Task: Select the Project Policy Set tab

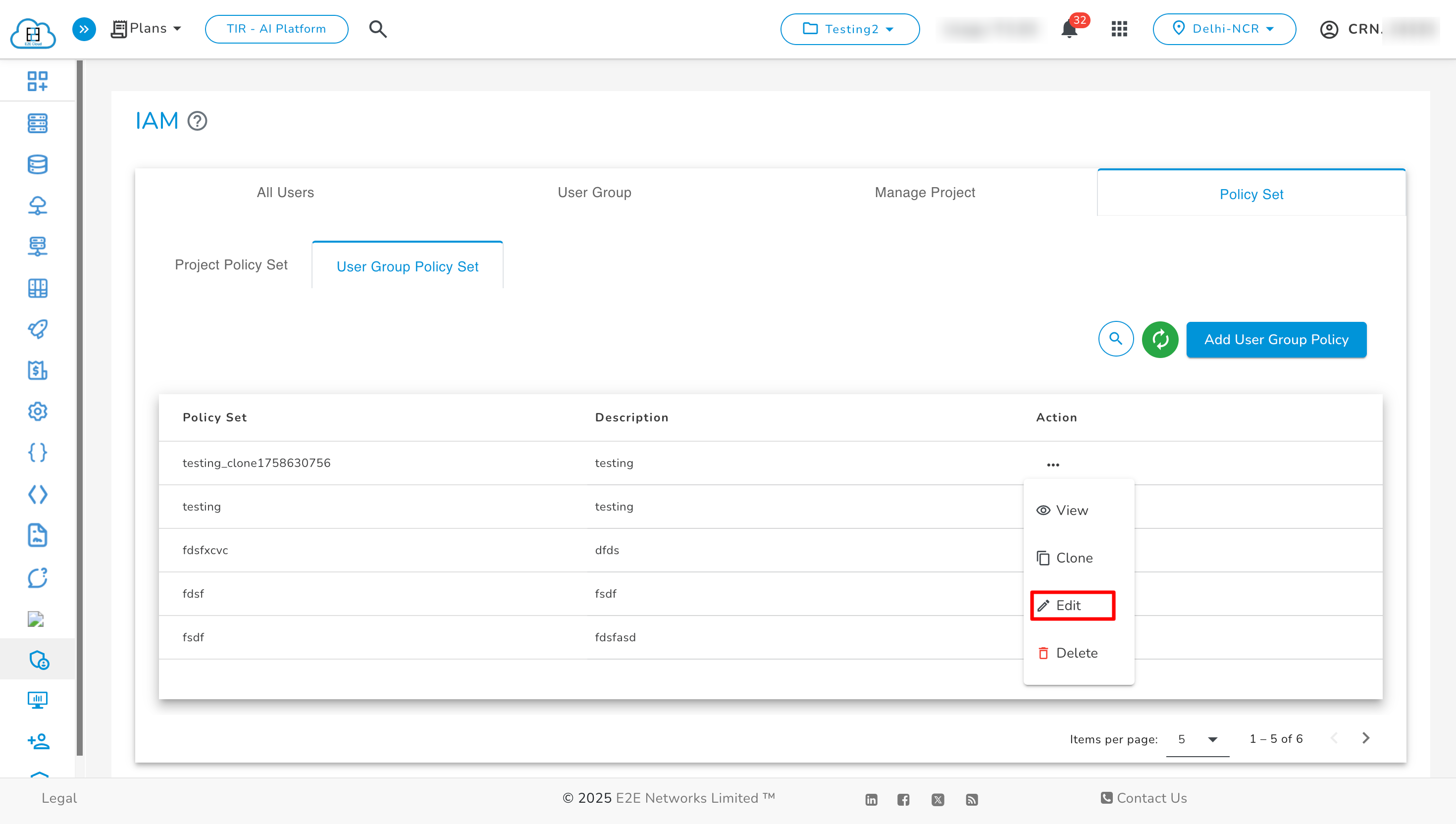Action: (x=231, y=265)
